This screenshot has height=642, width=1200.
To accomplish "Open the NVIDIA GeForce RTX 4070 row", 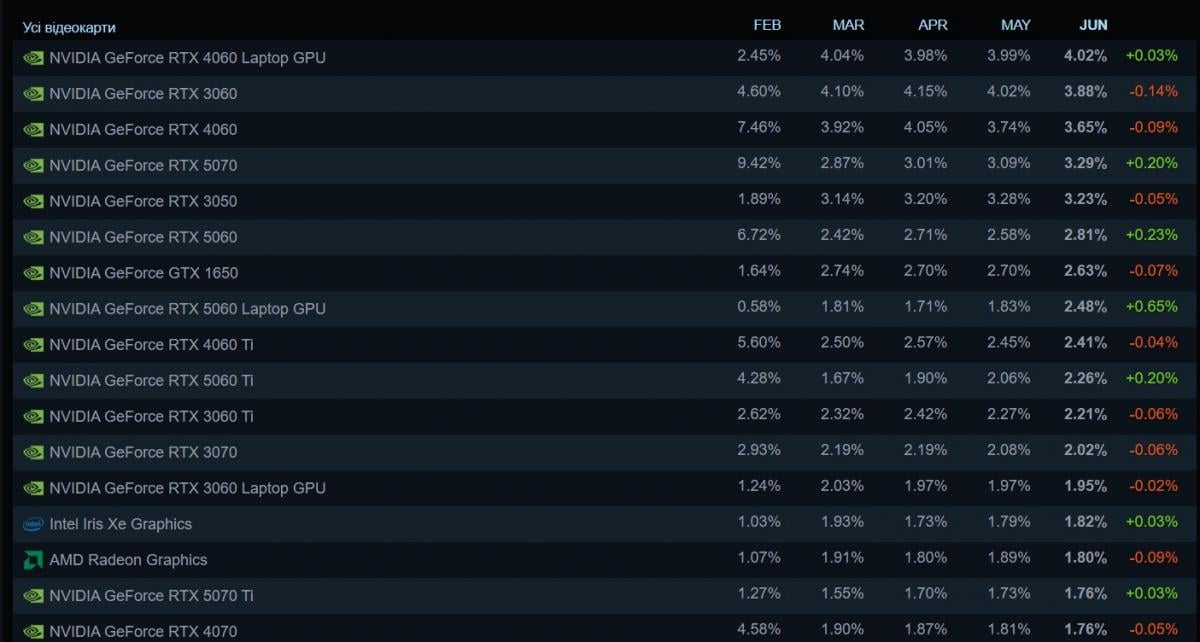I will [x=600, y=628].
